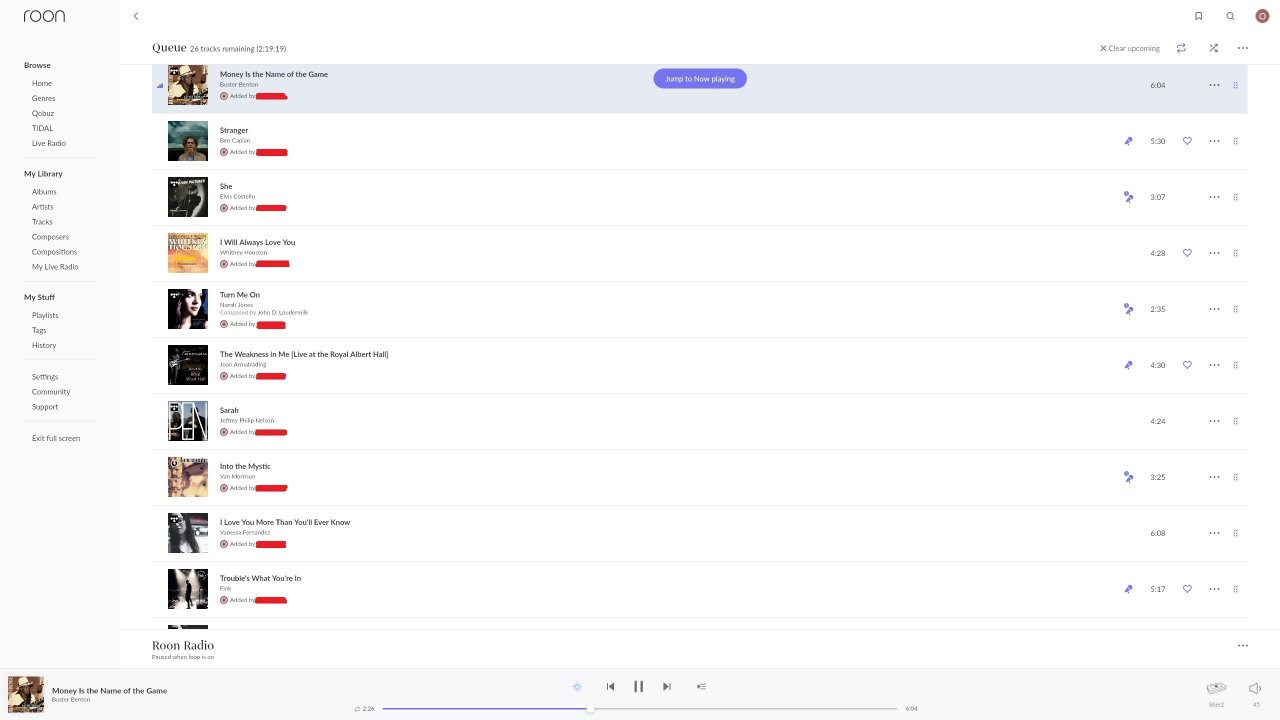This screenshot has width=1280, height=720.
Task: Open more options for Sarah
Action: (1214, 421)
